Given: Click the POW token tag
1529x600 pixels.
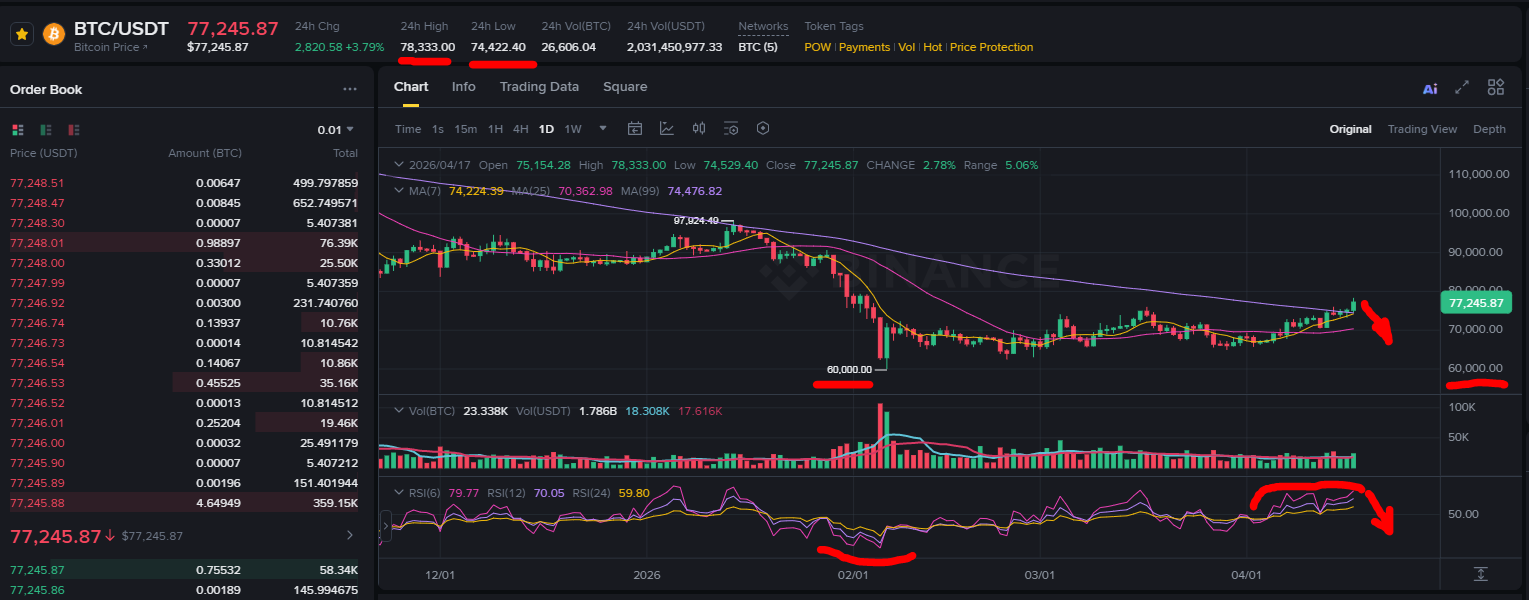Looking at the screenshot, I should pos(818,47).
